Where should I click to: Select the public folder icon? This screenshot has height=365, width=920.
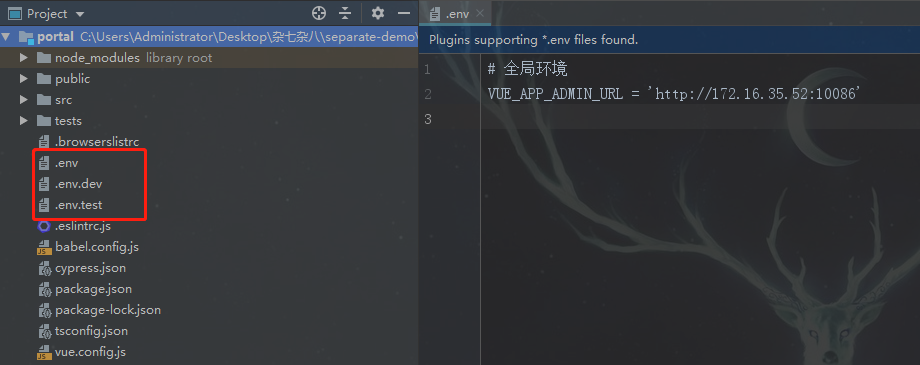point(43,79)
